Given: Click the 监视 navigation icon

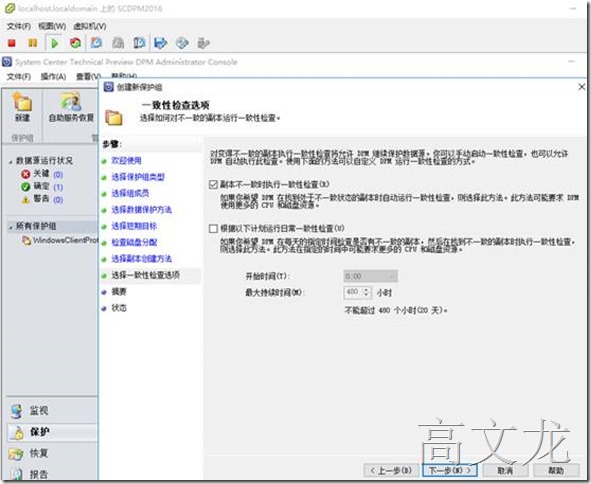Looking at the screenshot, I should (x=16, y=411).
